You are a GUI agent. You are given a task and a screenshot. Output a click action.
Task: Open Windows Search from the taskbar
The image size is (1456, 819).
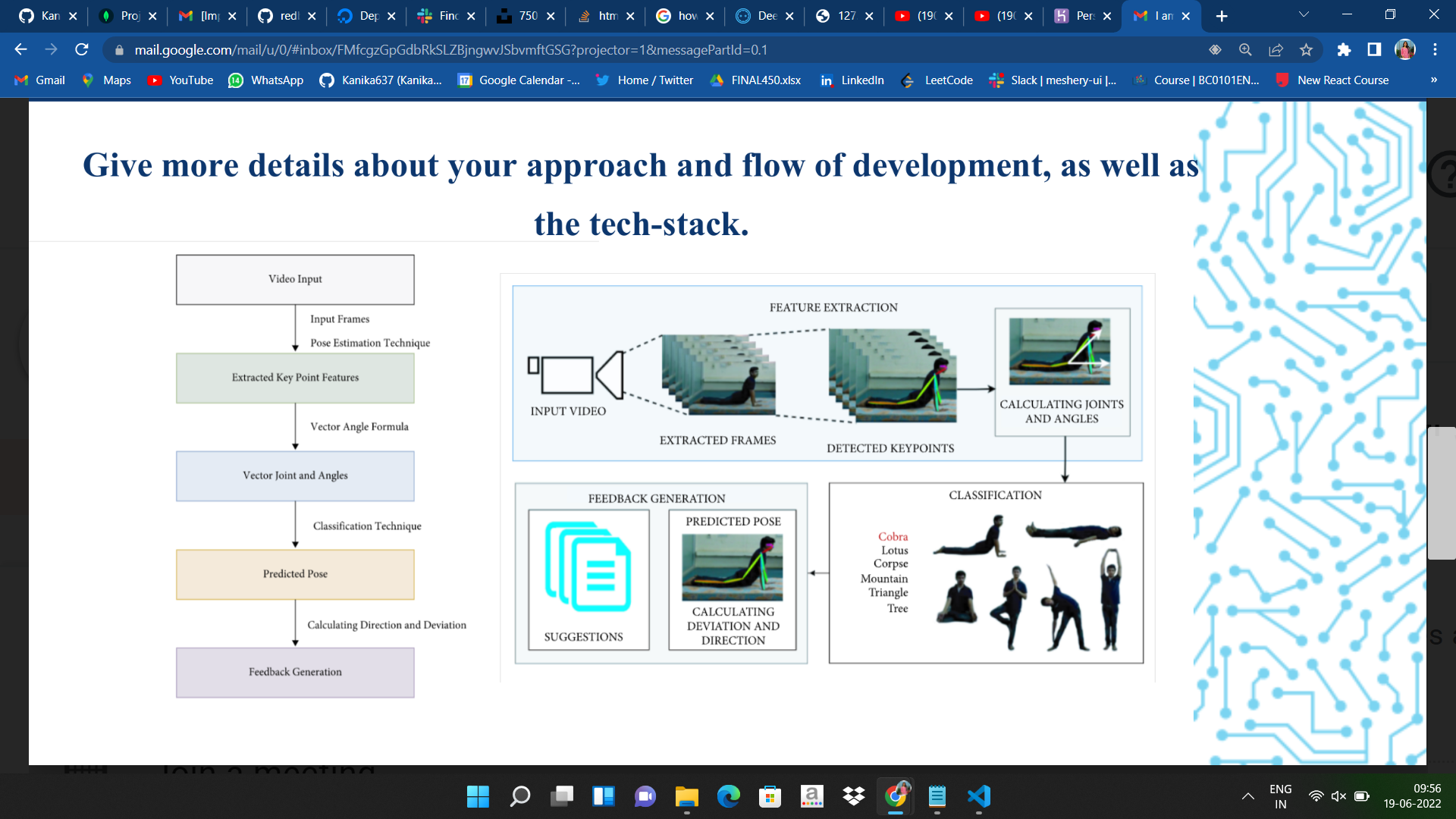[519, 797]
